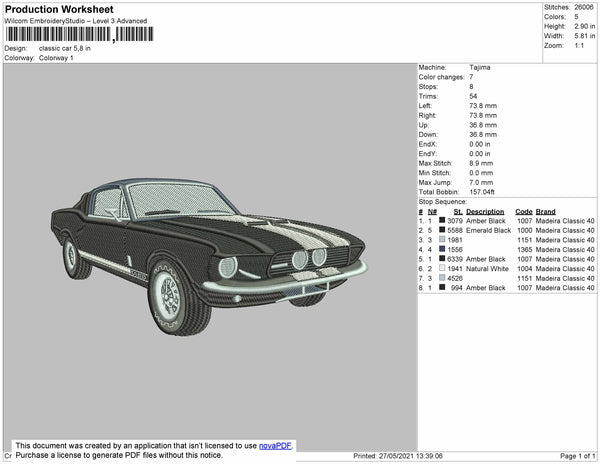Viewport: 600px width, 464px height.
Task: Click the Page 1 of 1 footer text
Action: tap(574, 456)
